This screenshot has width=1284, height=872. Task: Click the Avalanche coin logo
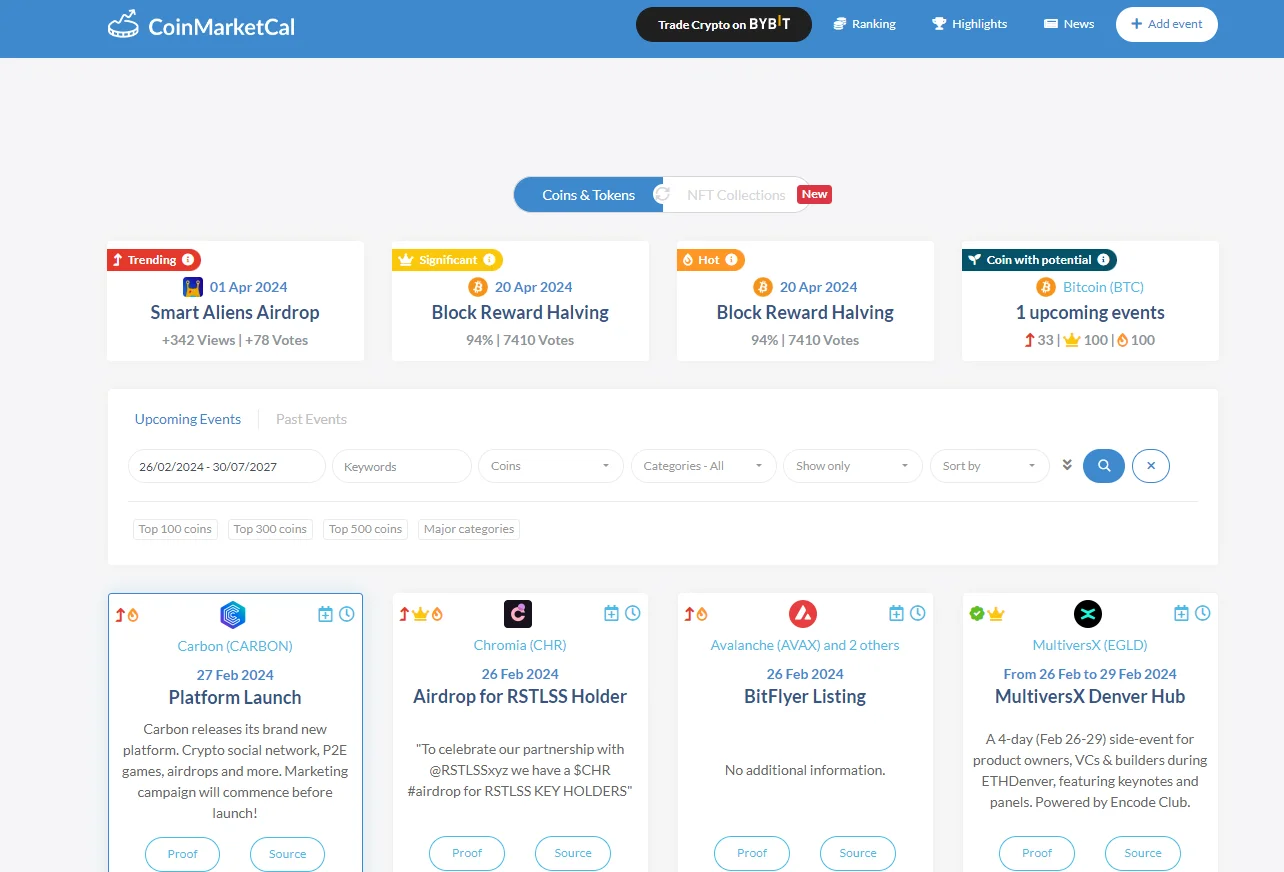(x=803, y=613)
